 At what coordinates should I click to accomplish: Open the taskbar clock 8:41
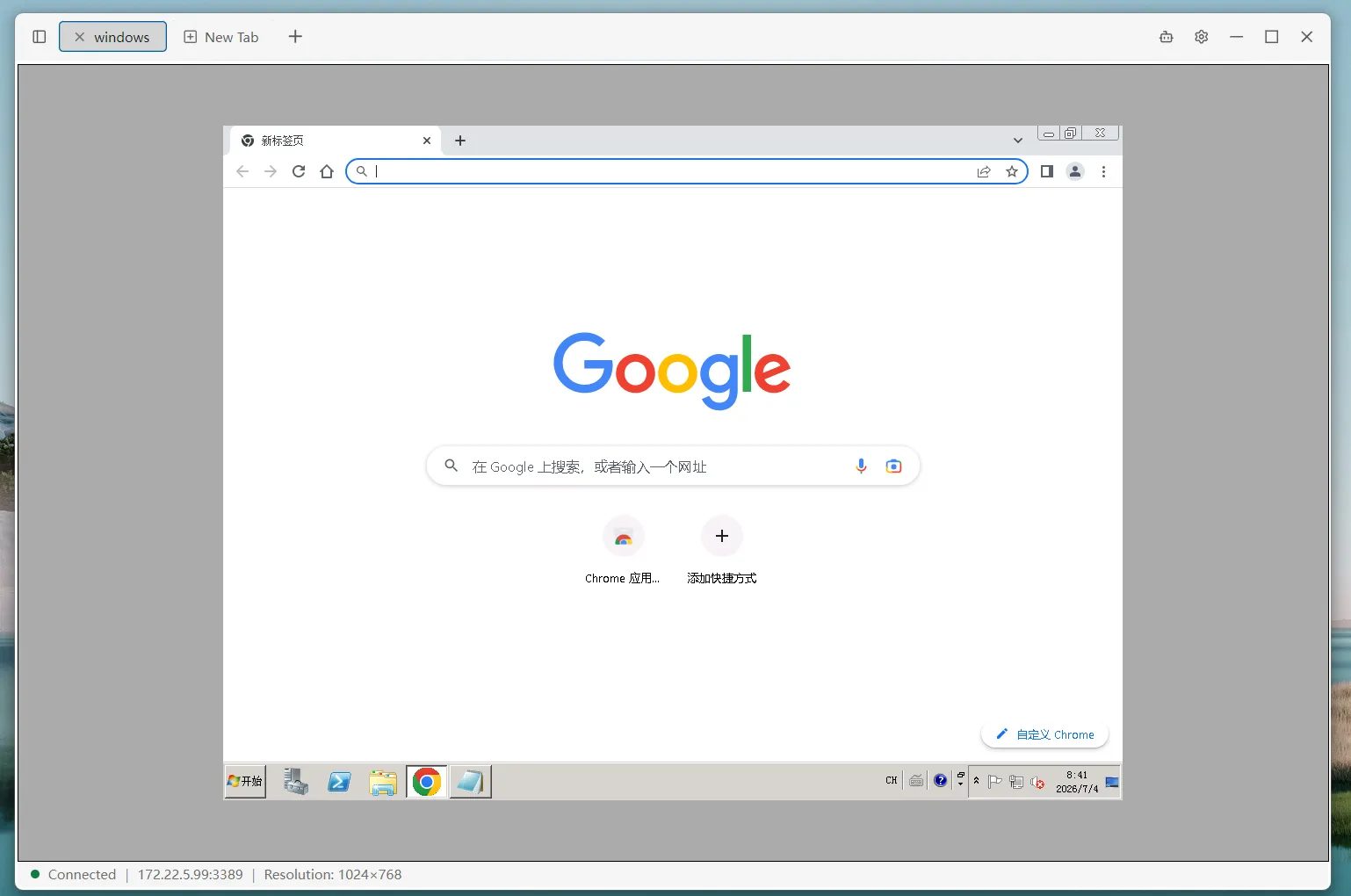[1077, 782]
